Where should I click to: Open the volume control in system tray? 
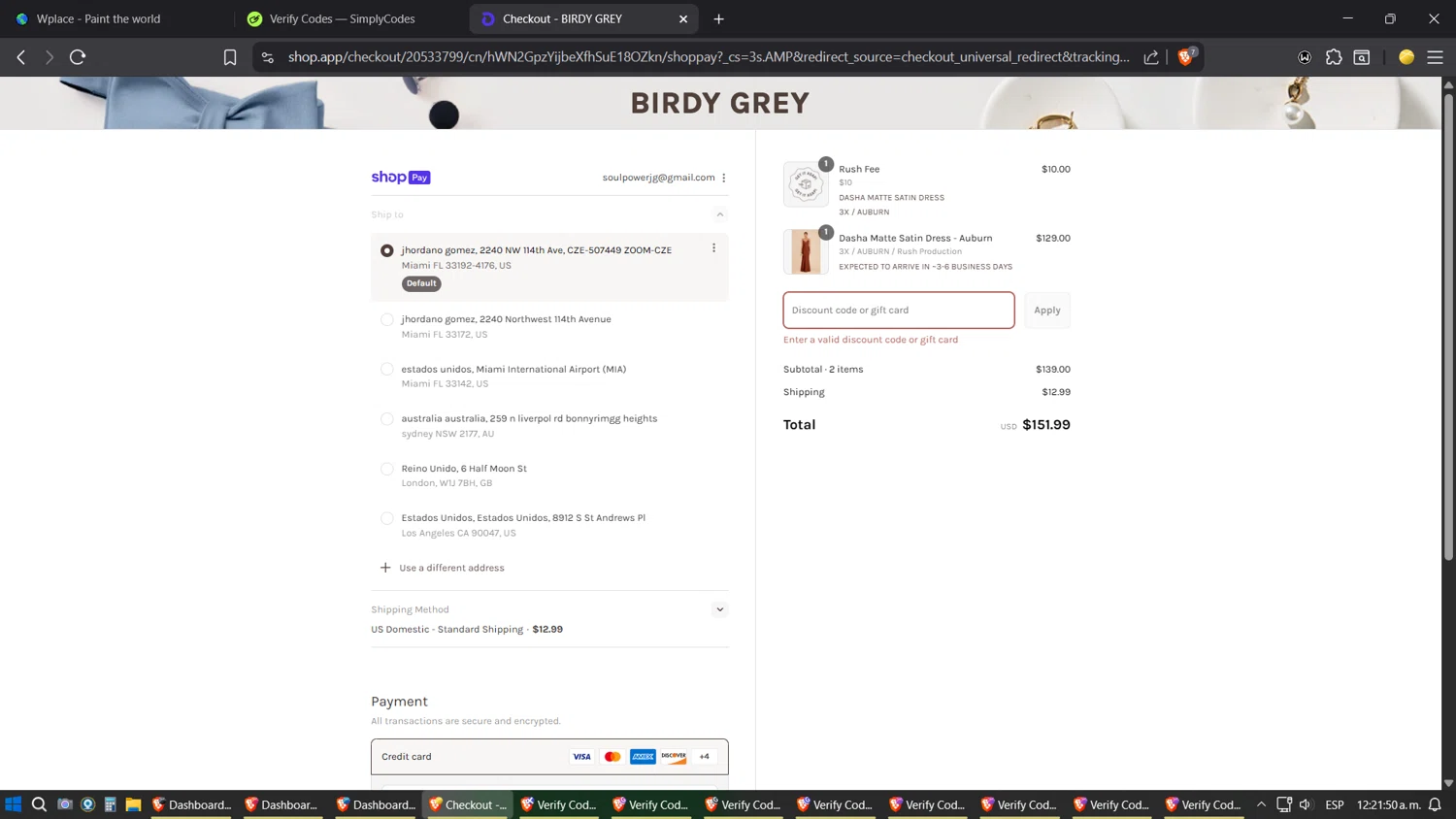(x=1306, y=804)
